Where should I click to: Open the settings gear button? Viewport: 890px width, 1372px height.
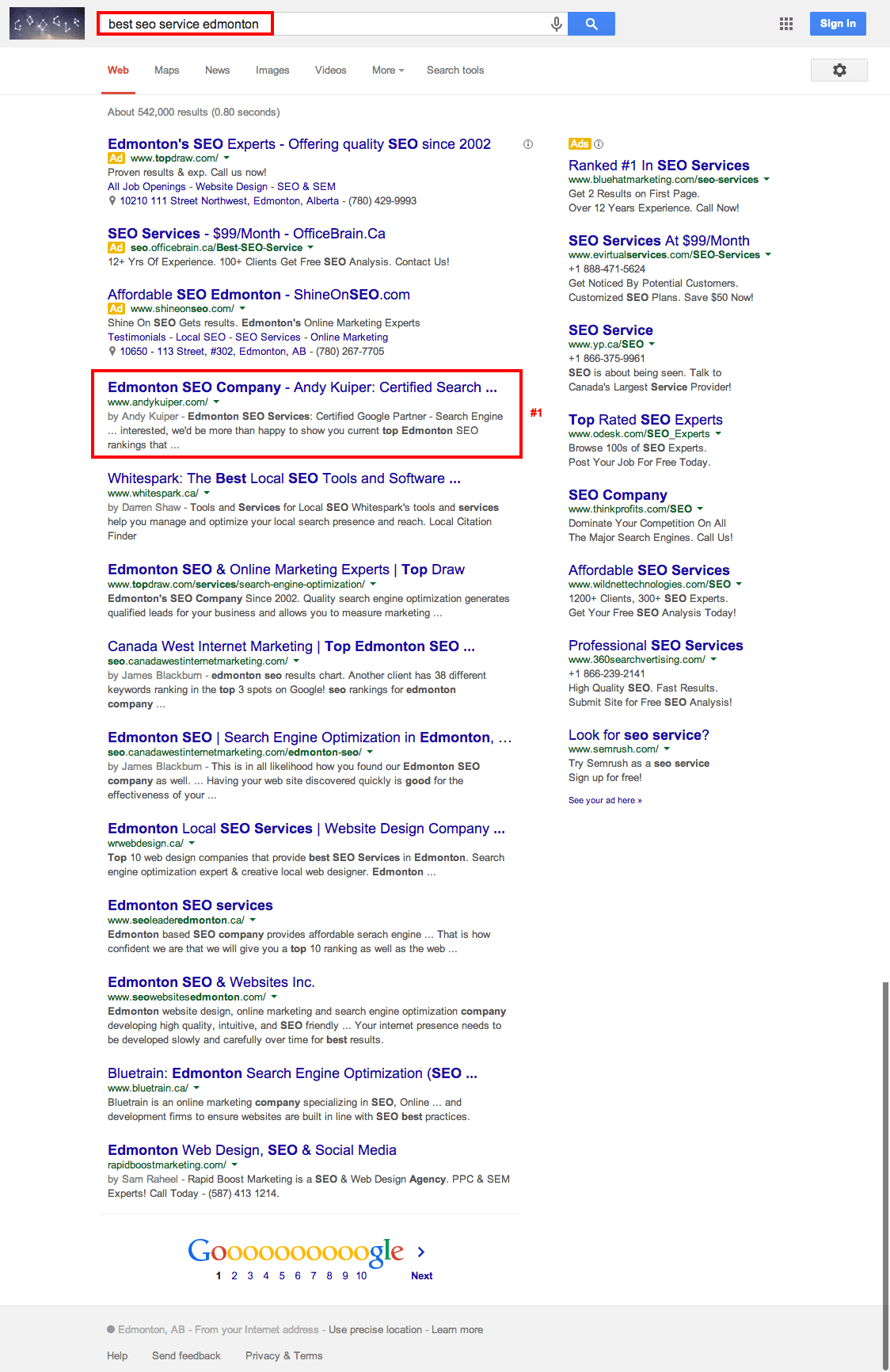pos(839,70)
